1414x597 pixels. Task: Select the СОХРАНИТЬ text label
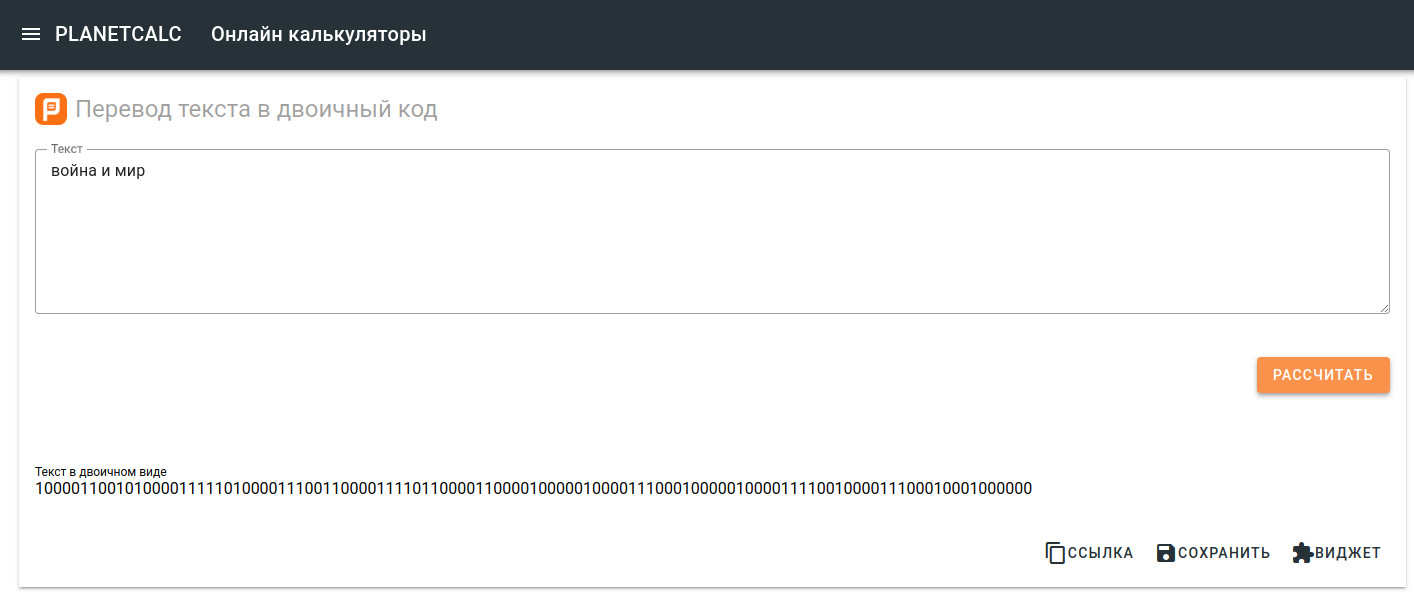pos(1224,553)
